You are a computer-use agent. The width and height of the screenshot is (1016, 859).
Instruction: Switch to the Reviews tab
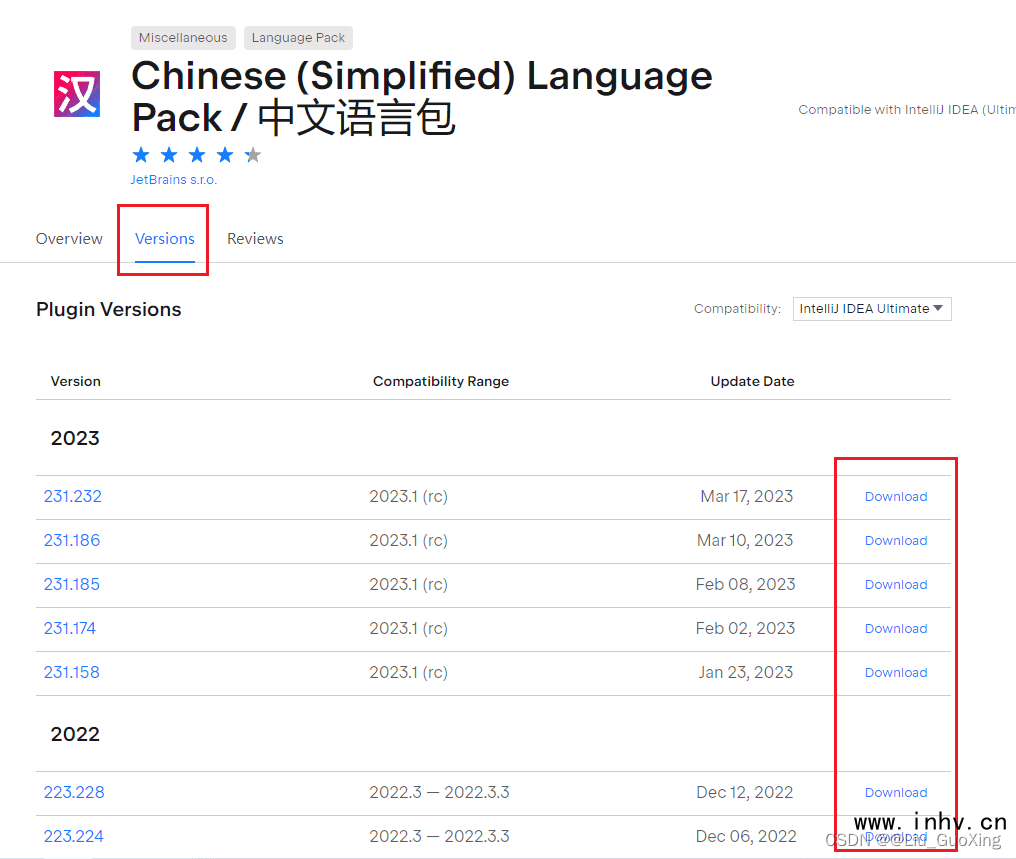(x=255, y=238)
